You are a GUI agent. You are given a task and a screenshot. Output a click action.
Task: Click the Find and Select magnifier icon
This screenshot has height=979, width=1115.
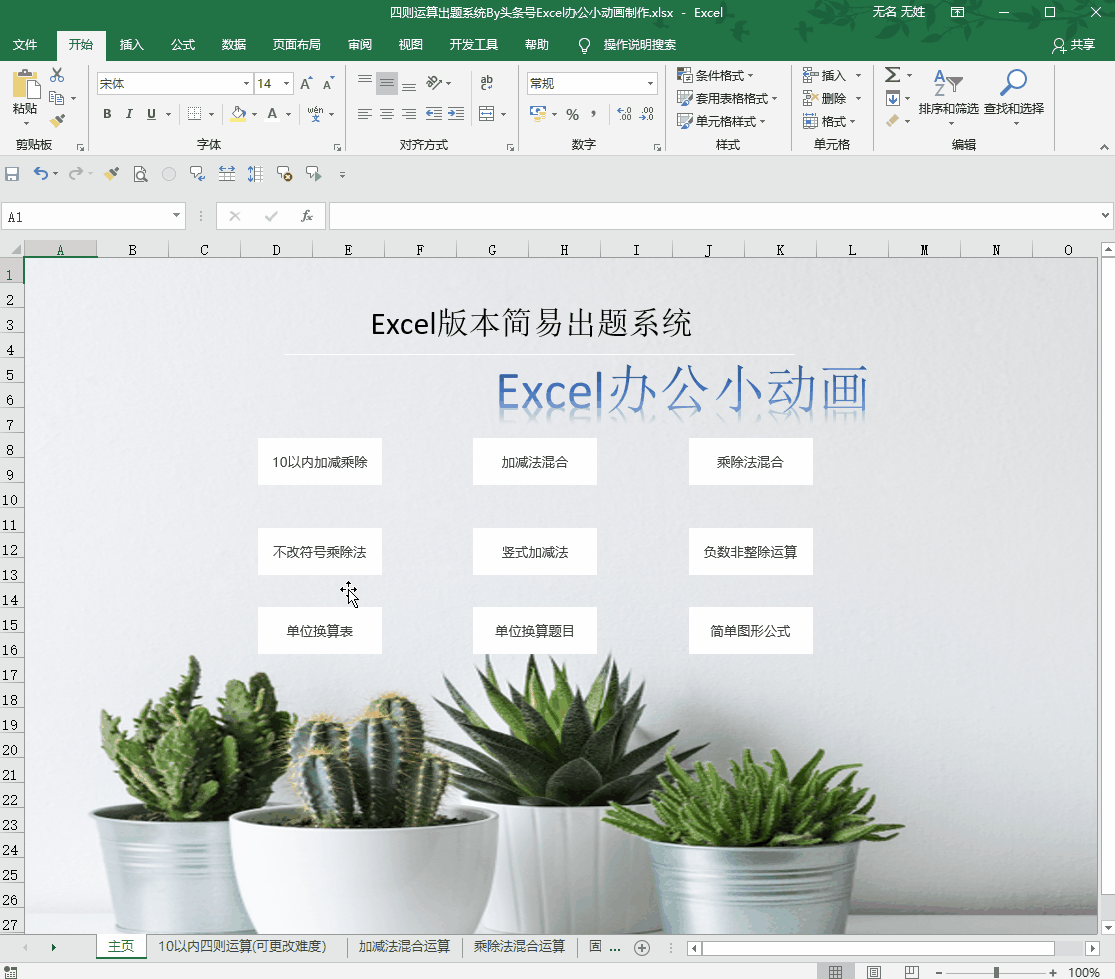coord(1013,82)
